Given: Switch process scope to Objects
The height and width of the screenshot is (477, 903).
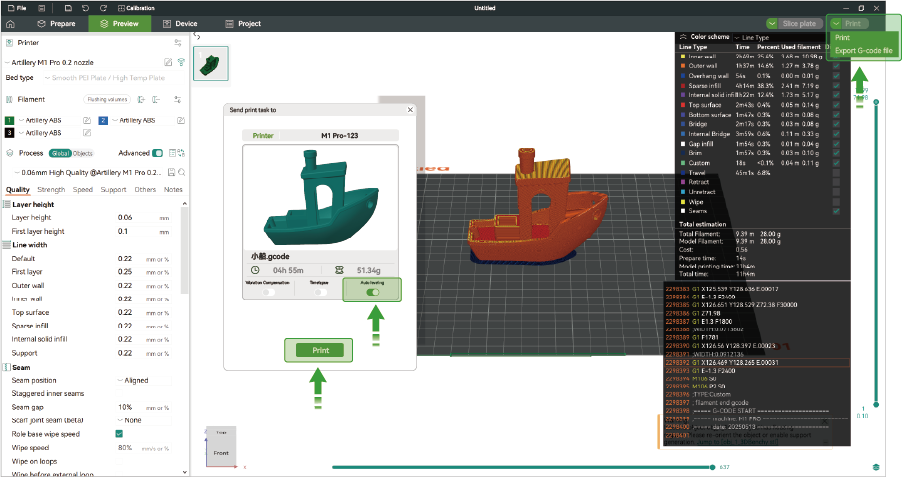Looking at the screenshot, I should [83, 153].
